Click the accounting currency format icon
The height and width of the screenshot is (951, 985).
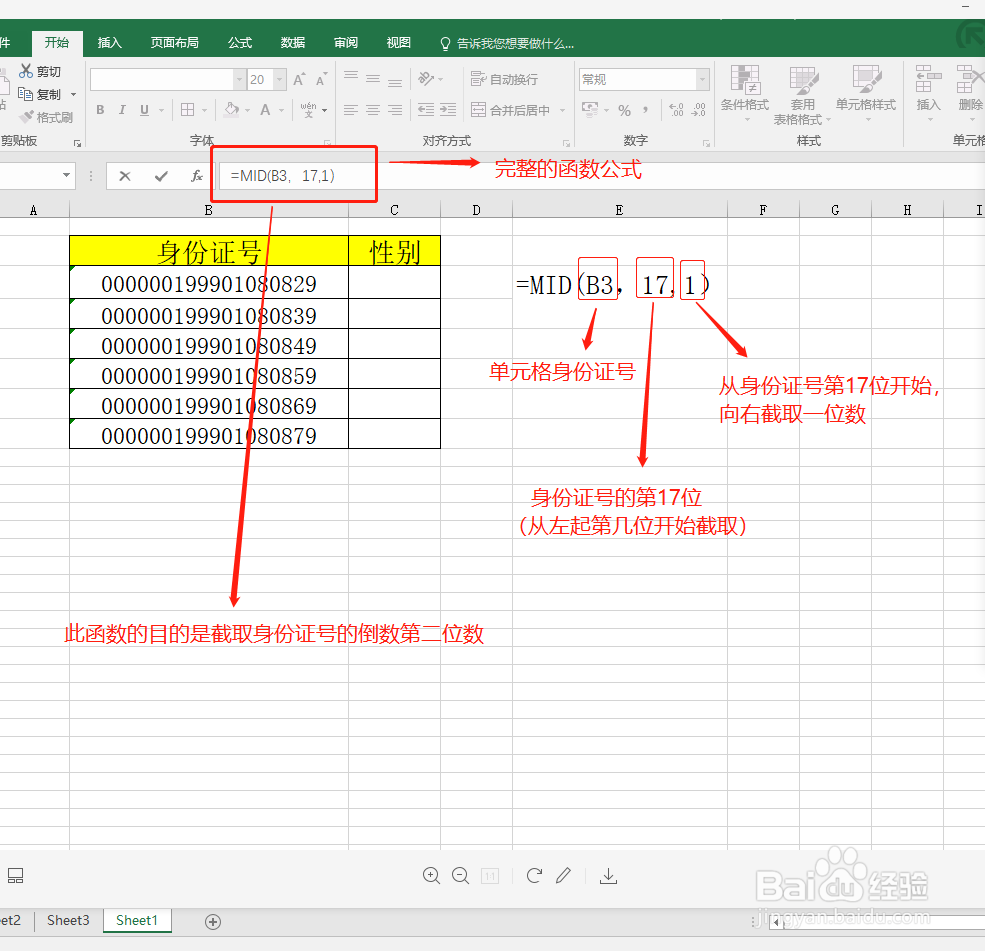click(x=590, y=110)
